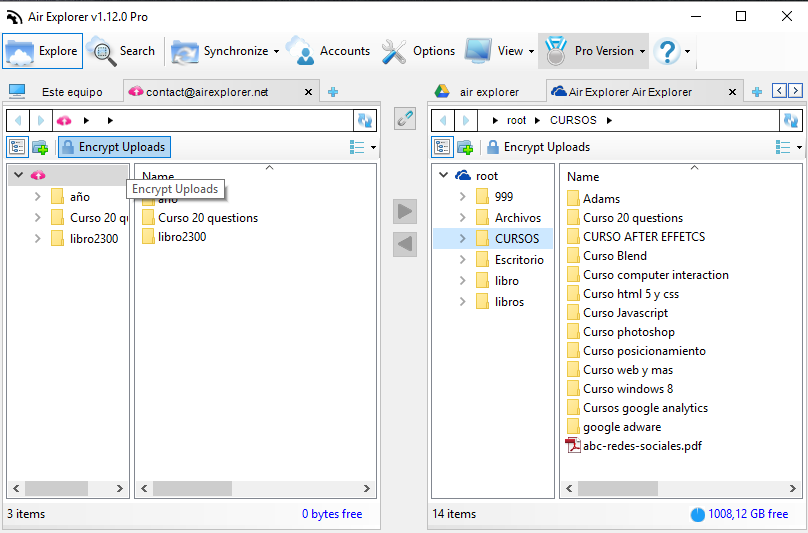Click the 0 bytes free label

[332, 514]
